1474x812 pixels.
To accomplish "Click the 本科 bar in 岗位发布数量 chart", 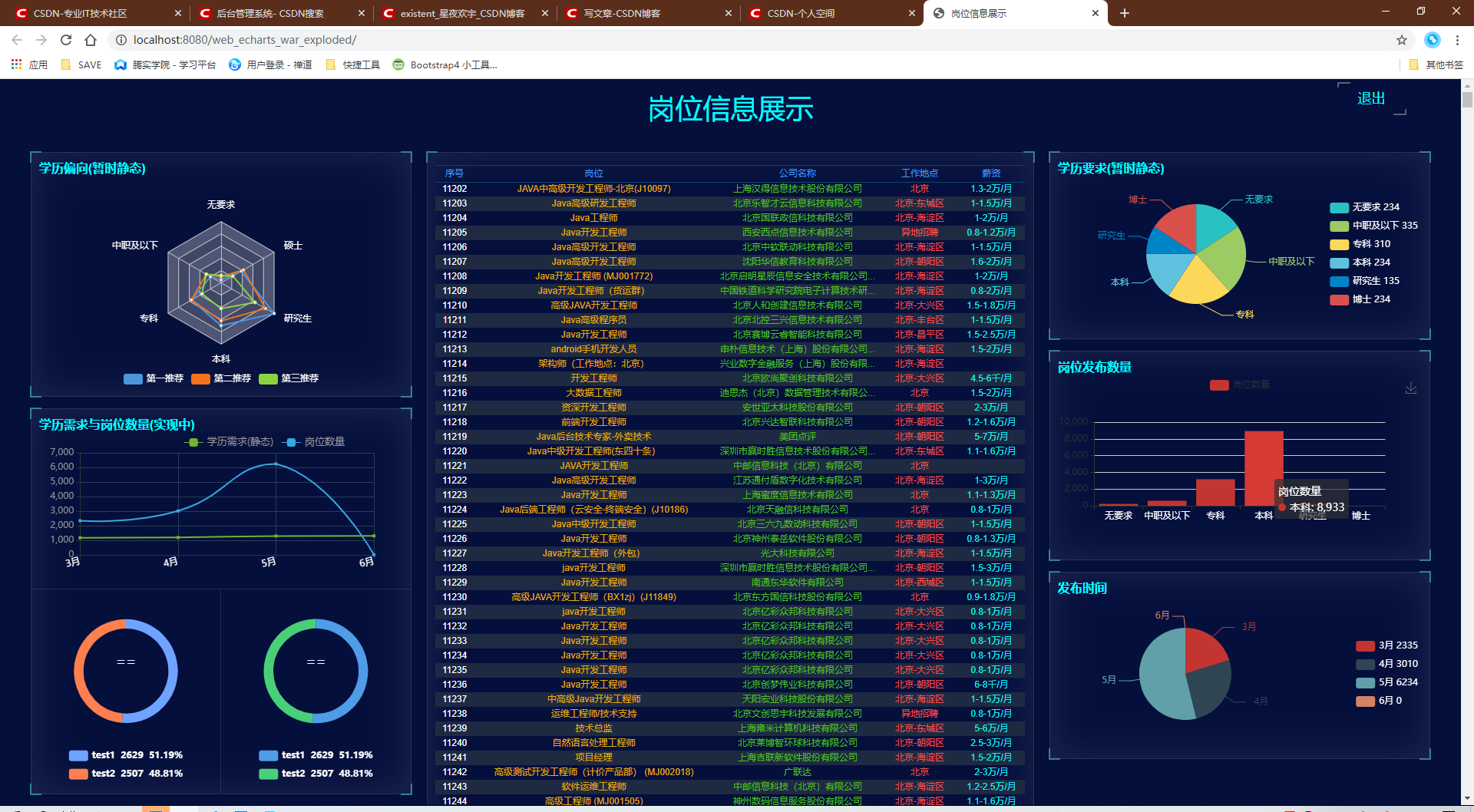I will click(x=1264, y=468).
